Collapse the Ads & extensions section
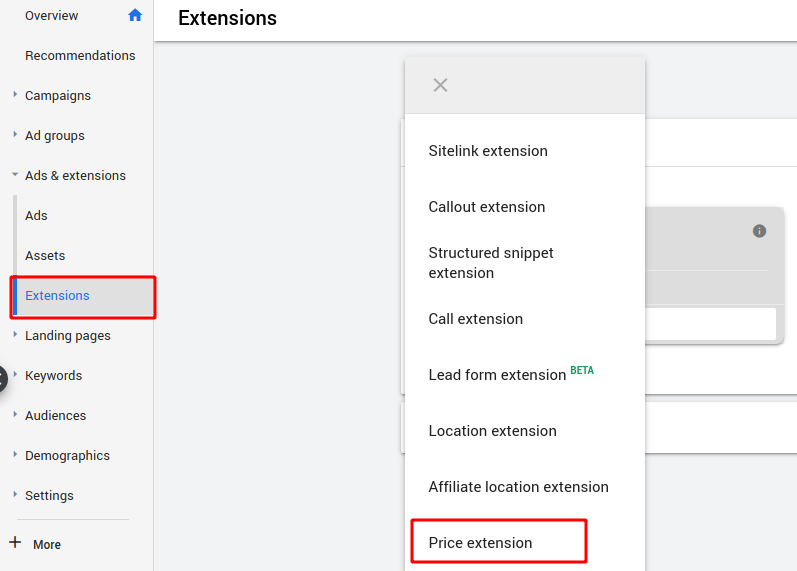Viewport: 797px width, 571px height. pos(15,175)
